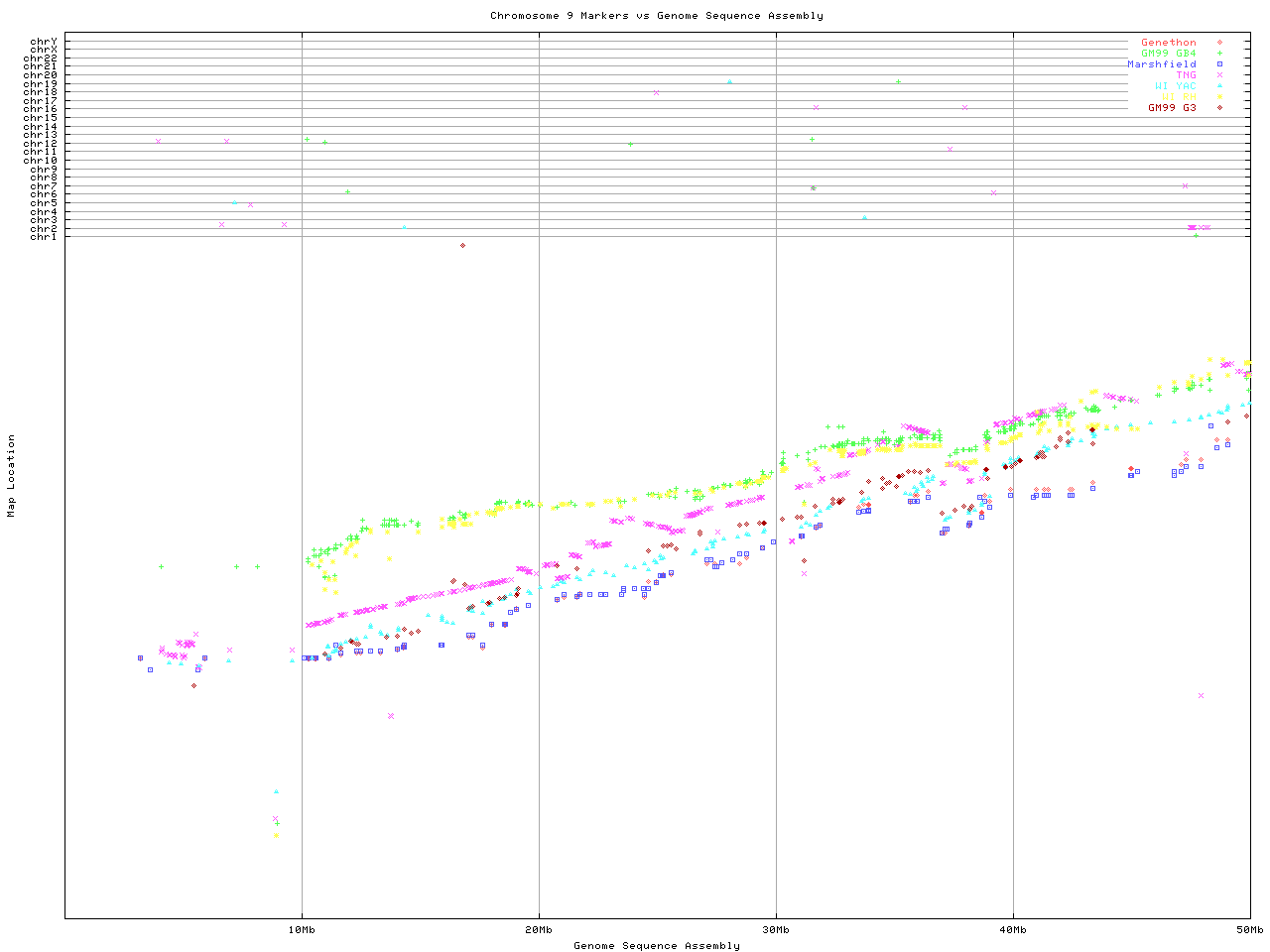The image size is (1270, 952).
Task: Click the isolated gray X marker near bottom right
Action: 1201,696
